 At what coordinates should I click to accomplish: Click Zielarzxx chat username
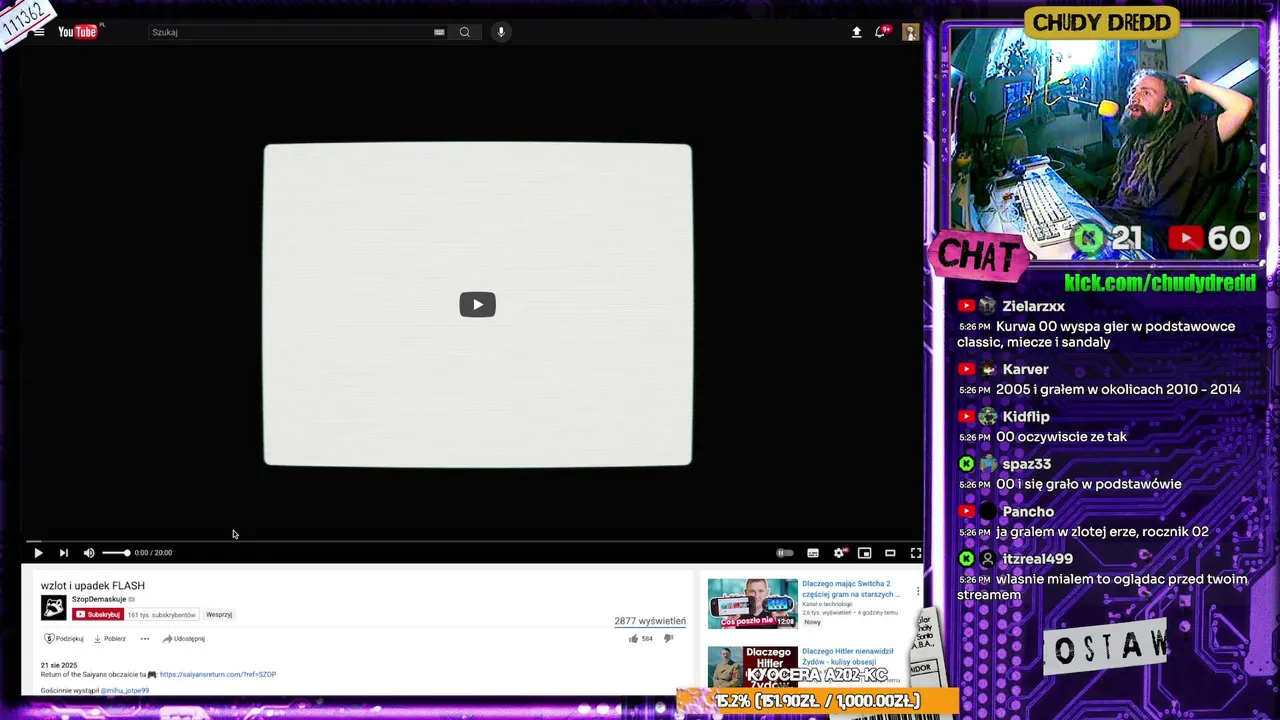[x=1033, y=306]
